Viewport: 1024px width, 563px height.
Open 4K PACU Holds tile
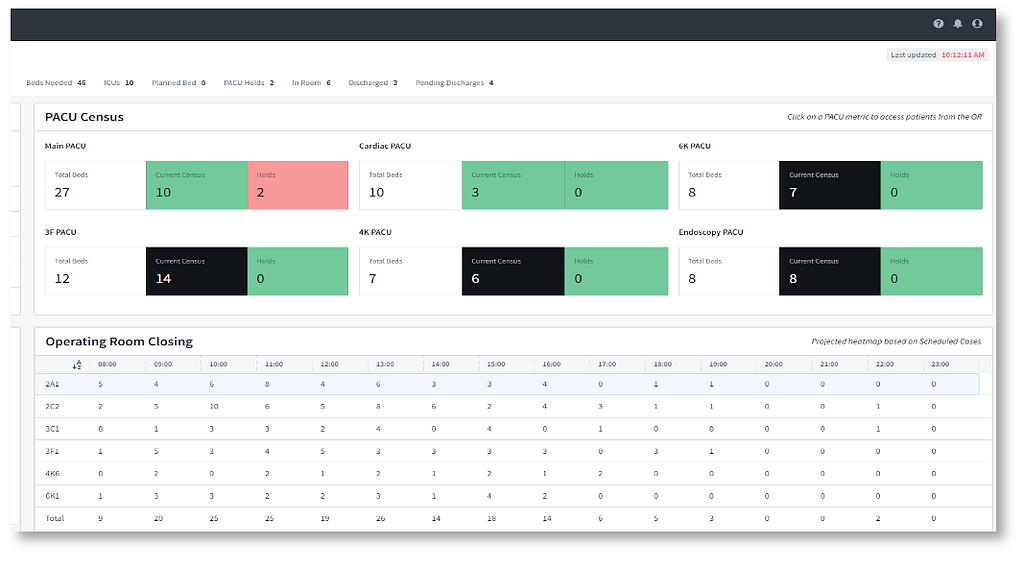pyautogui.click(x=616, y=271)
